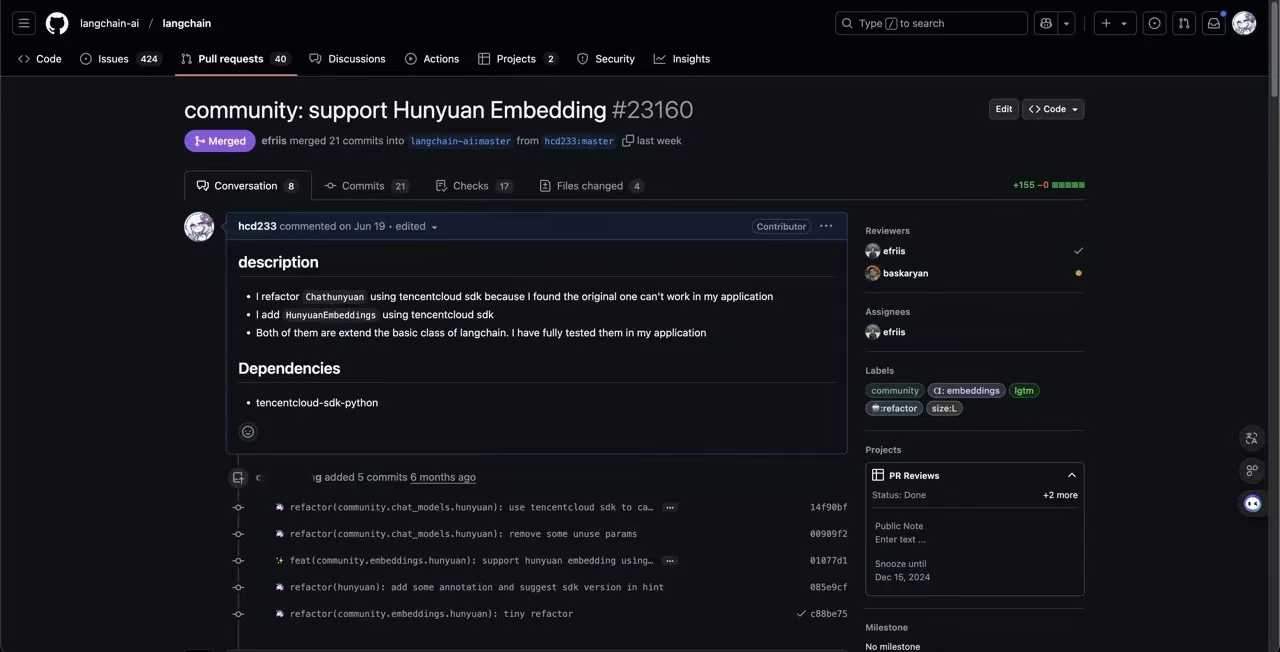Expand commit 14f90bf message ellipsis
The height and width of the screenshot is (652, 1280).
[x=670, y=508]
